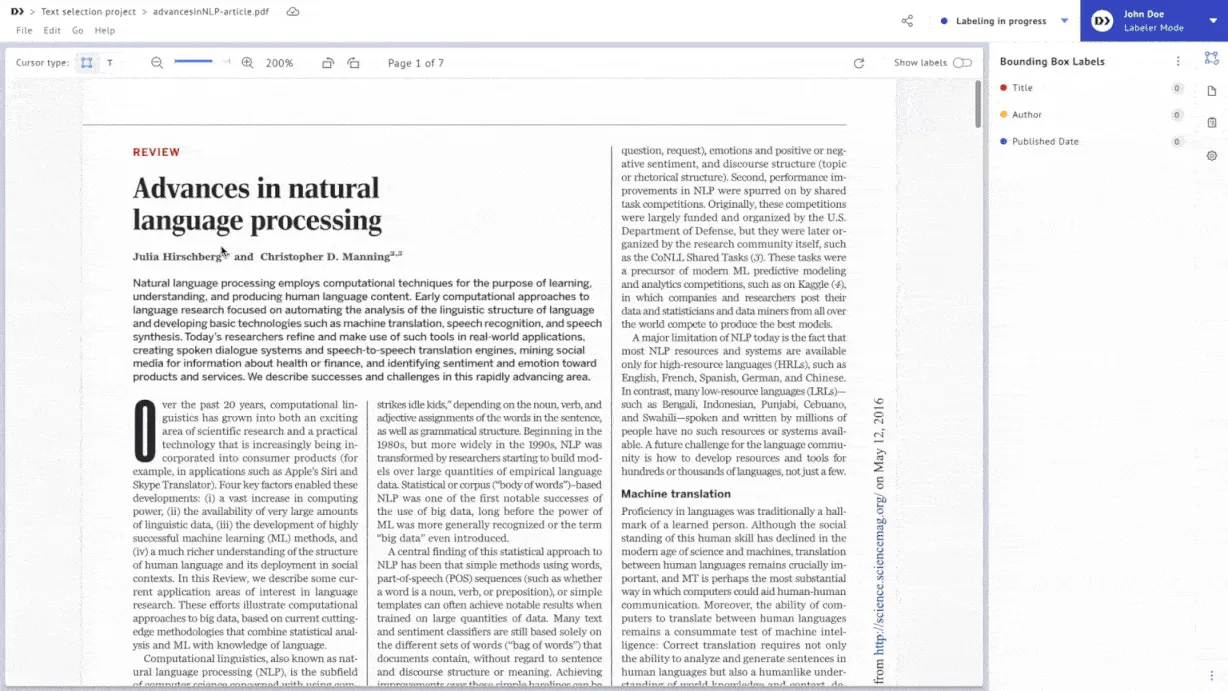The image size is (1228, 691).
Task: Click the bottom-right three-dot options icon
Action: tap(1211, 675)
